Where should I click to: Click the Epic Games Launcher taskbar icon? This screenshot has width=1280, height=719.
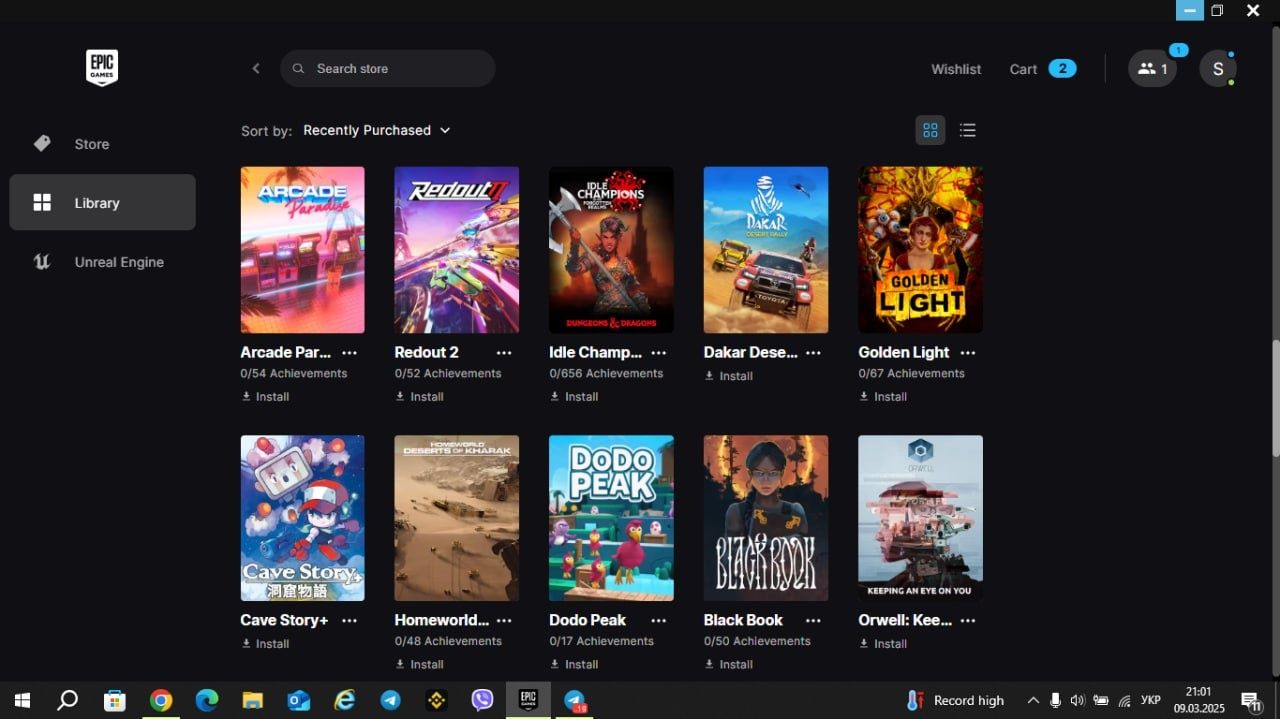pyautogui.click(x=528, y=700)
